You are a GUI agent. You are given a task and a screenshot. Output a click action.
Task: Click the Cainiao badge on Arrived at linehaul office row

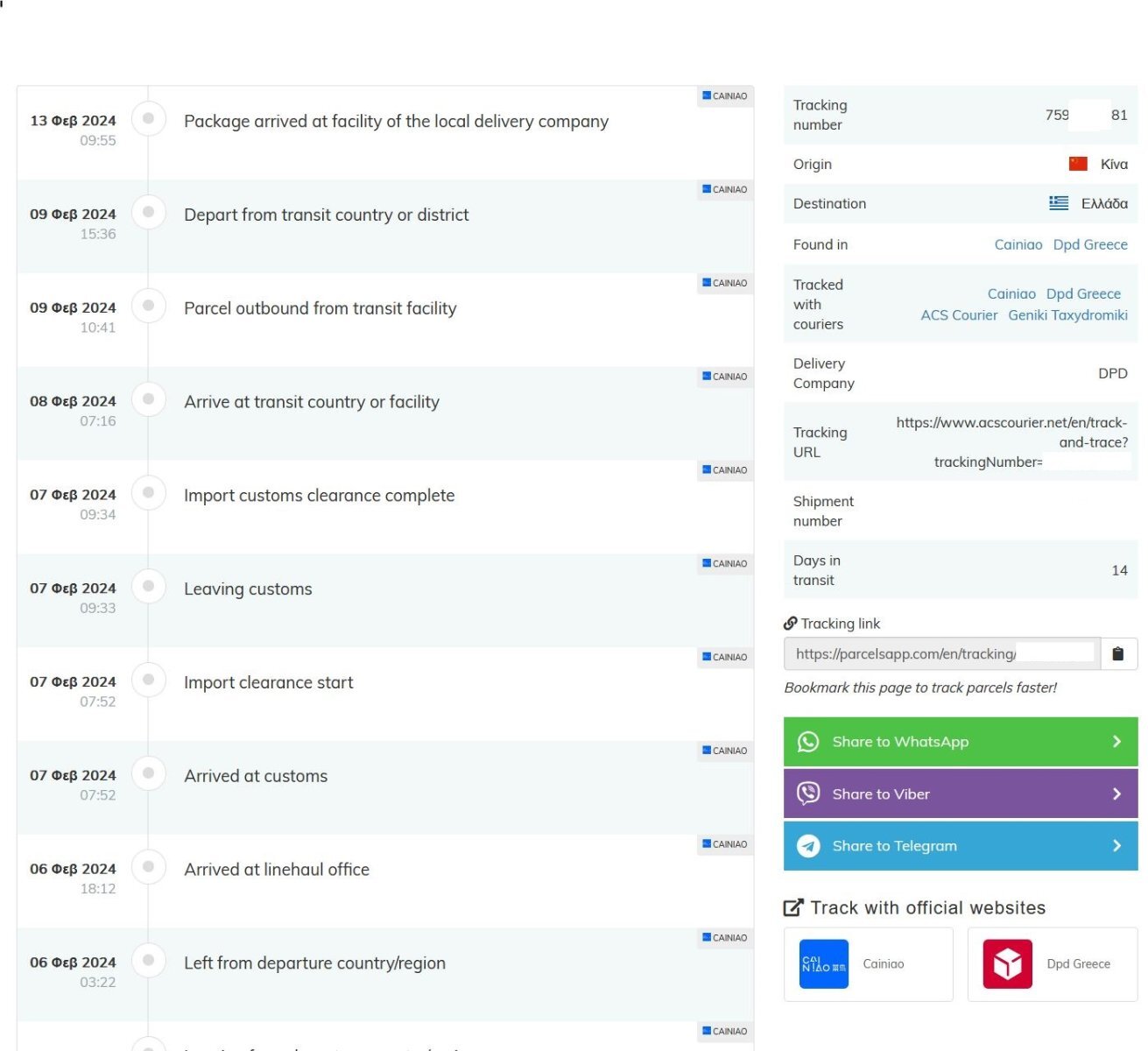point(725,844)
